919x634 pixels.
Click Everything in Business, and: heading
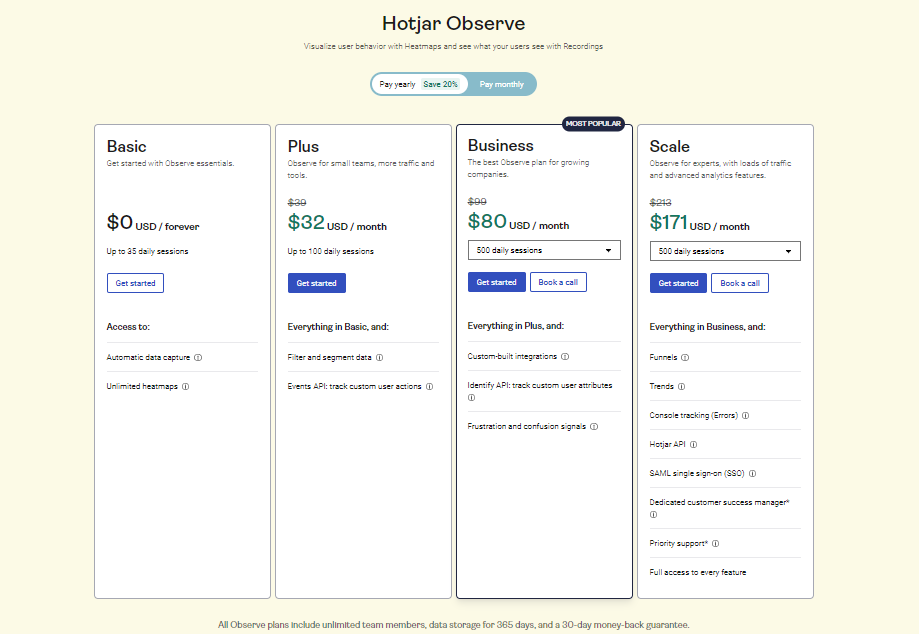click(707, 327)
